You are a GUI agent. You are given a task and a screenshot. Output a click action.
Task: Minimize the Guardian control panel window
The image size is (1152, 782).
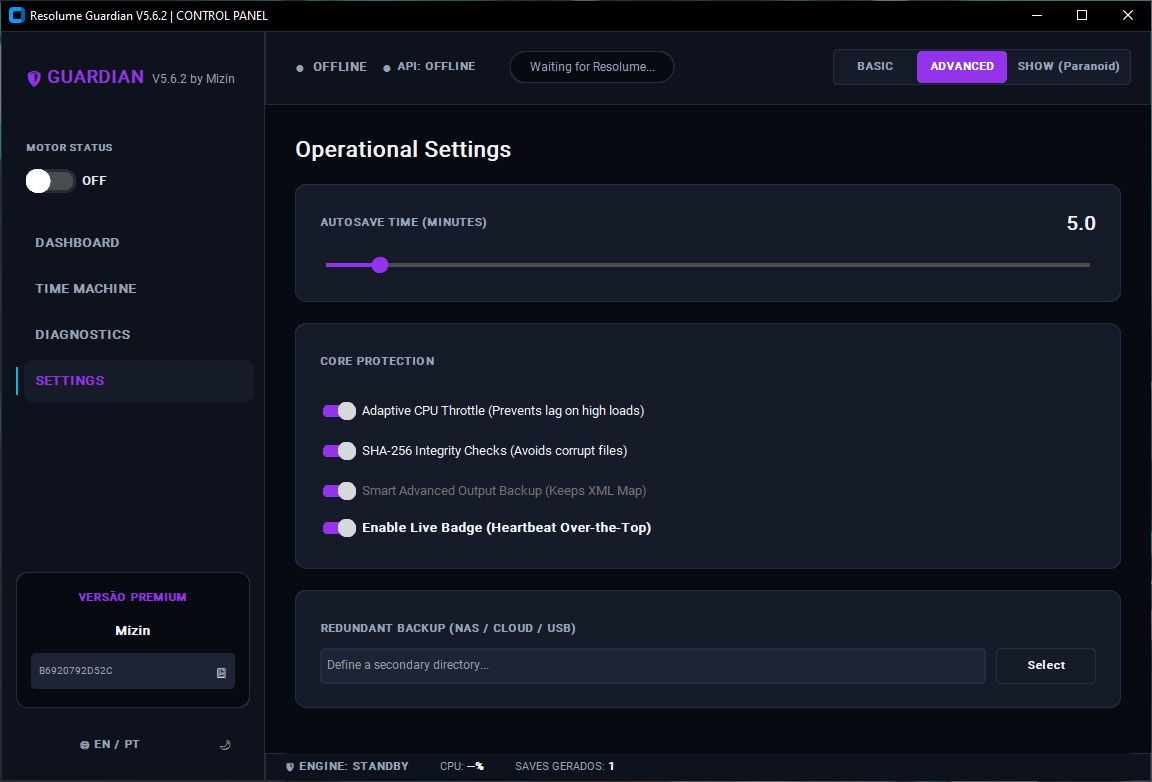(x=1037, y=15)
